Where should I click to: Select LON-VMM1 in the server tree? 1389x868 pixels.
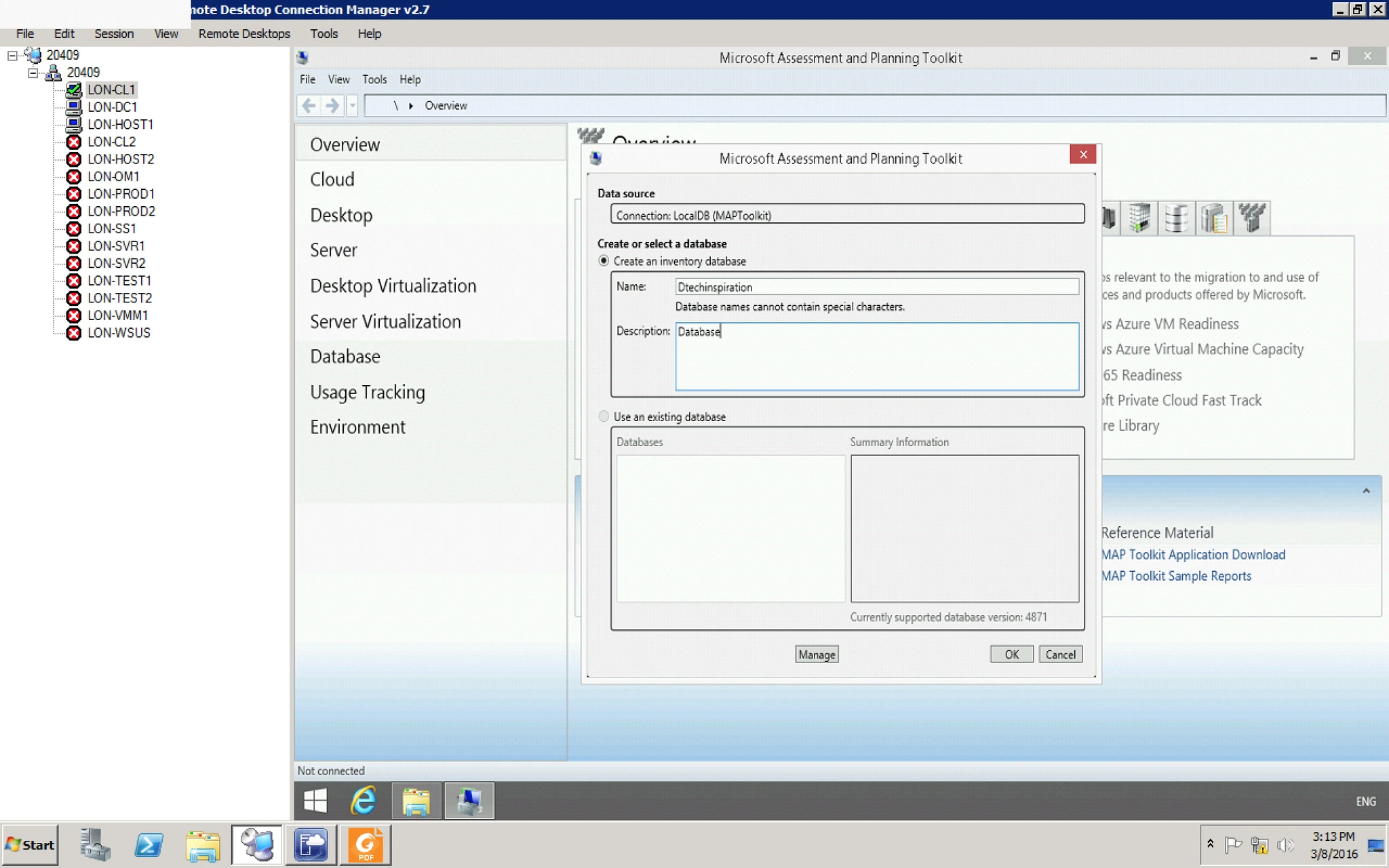117,315
